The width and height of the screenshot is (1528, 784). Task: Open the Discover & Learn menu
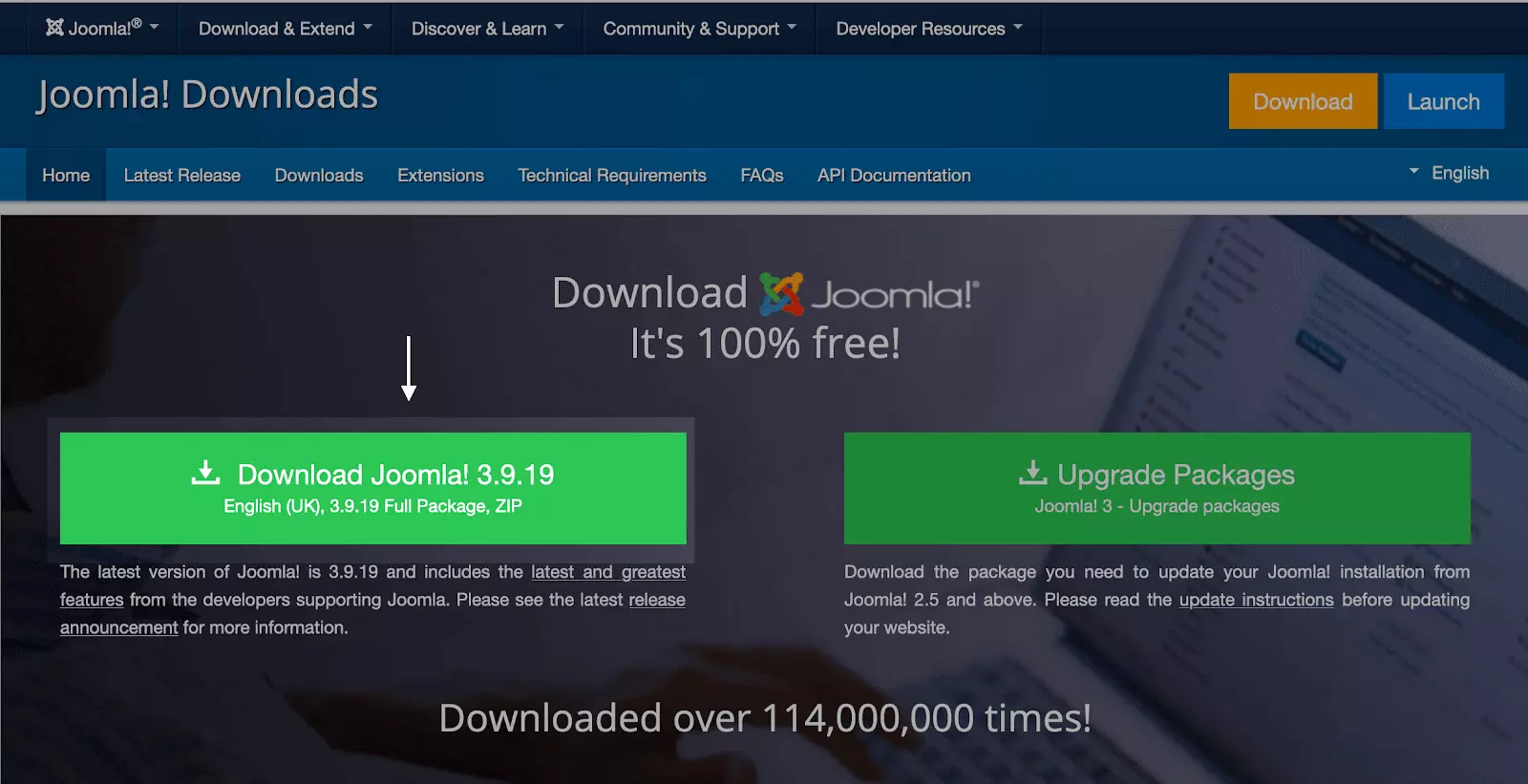487,29
